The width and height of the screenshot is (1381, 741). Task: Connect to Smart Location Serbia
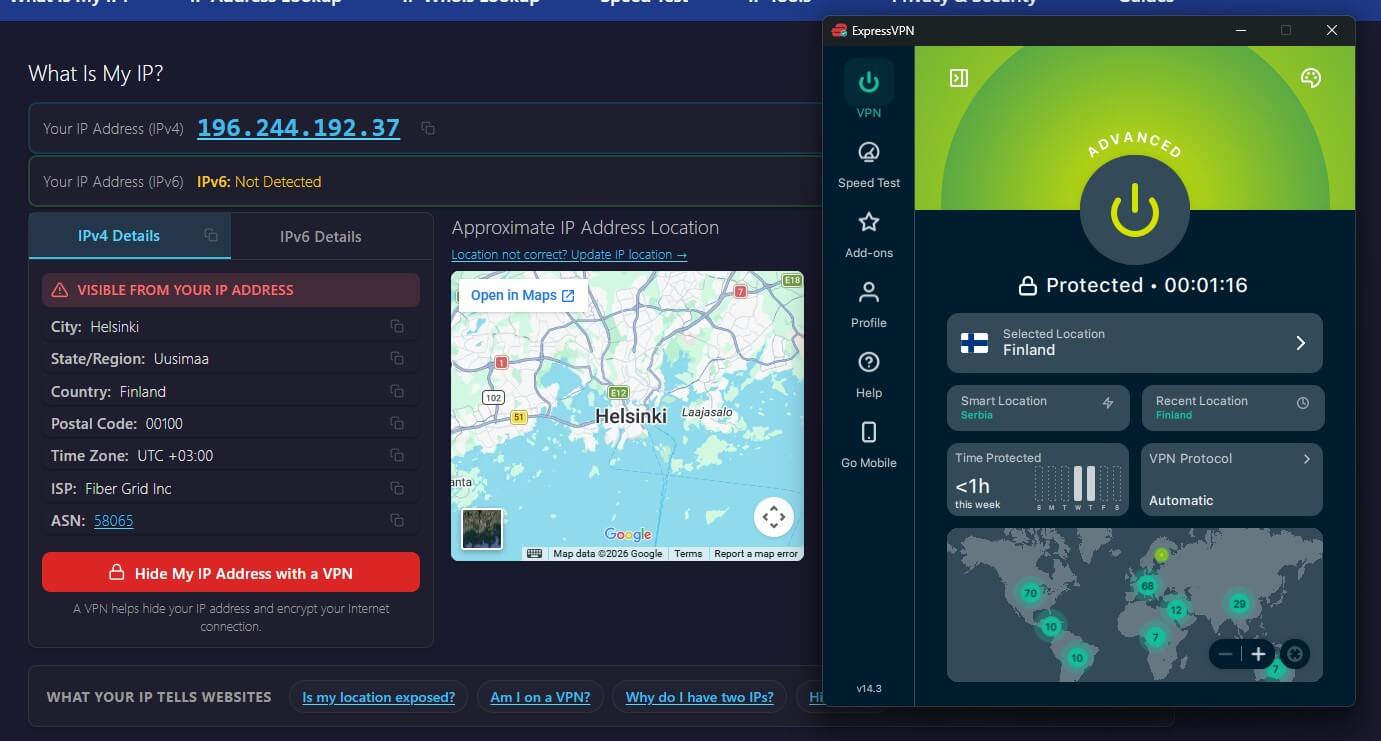click(1038, 408)
